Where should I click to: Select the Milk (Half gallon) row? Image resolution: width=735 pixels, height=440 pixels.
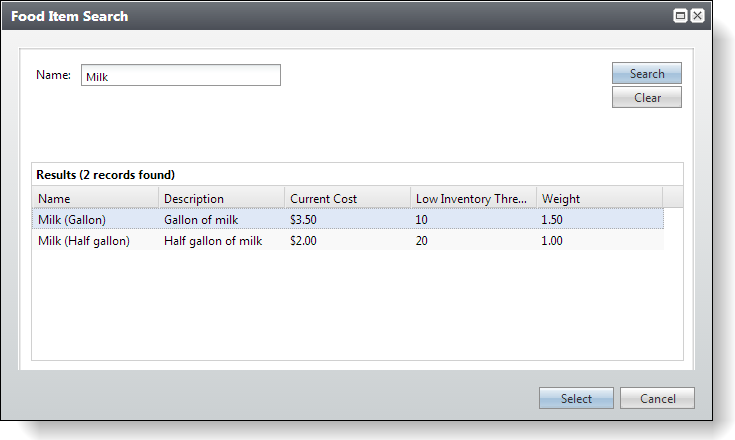point(348,240)
